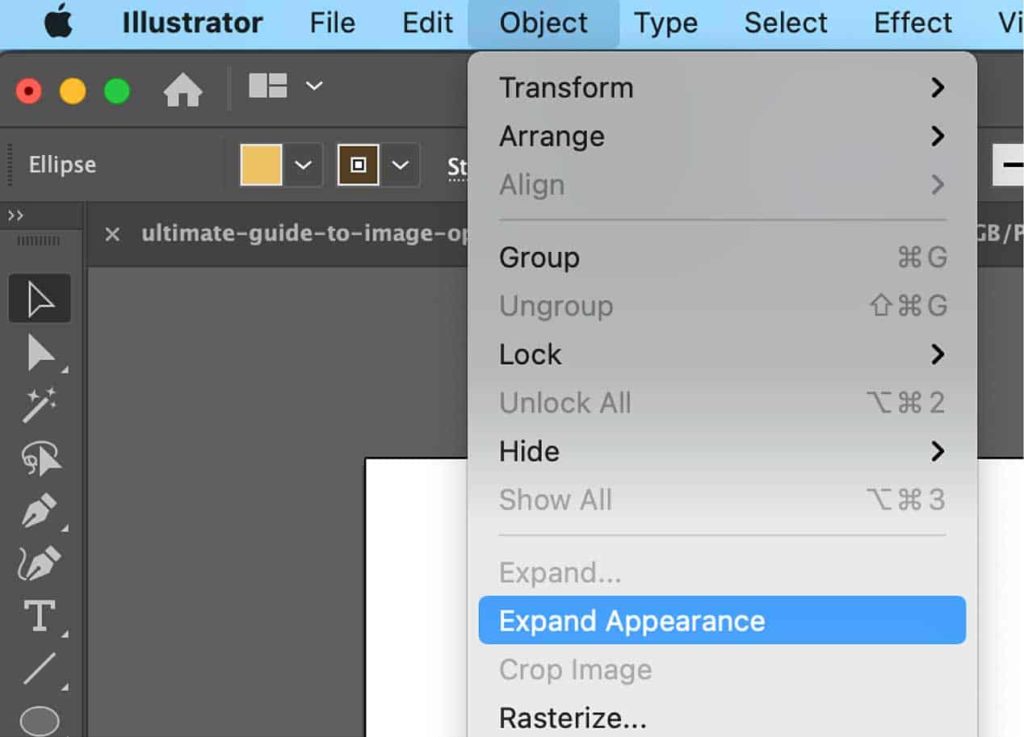Go to the Illustrator Home screen
The width and height of the screenshot is (1024, 737).
click(x=183, y=89)
